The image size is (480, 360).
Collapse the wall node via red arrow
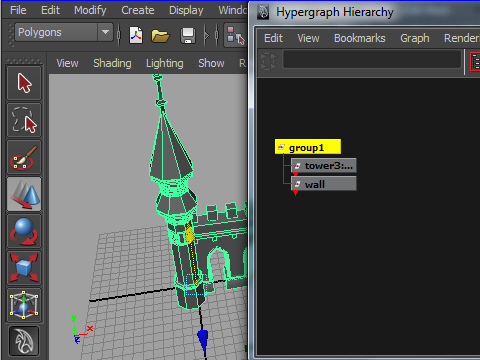[x=295, y=193]
